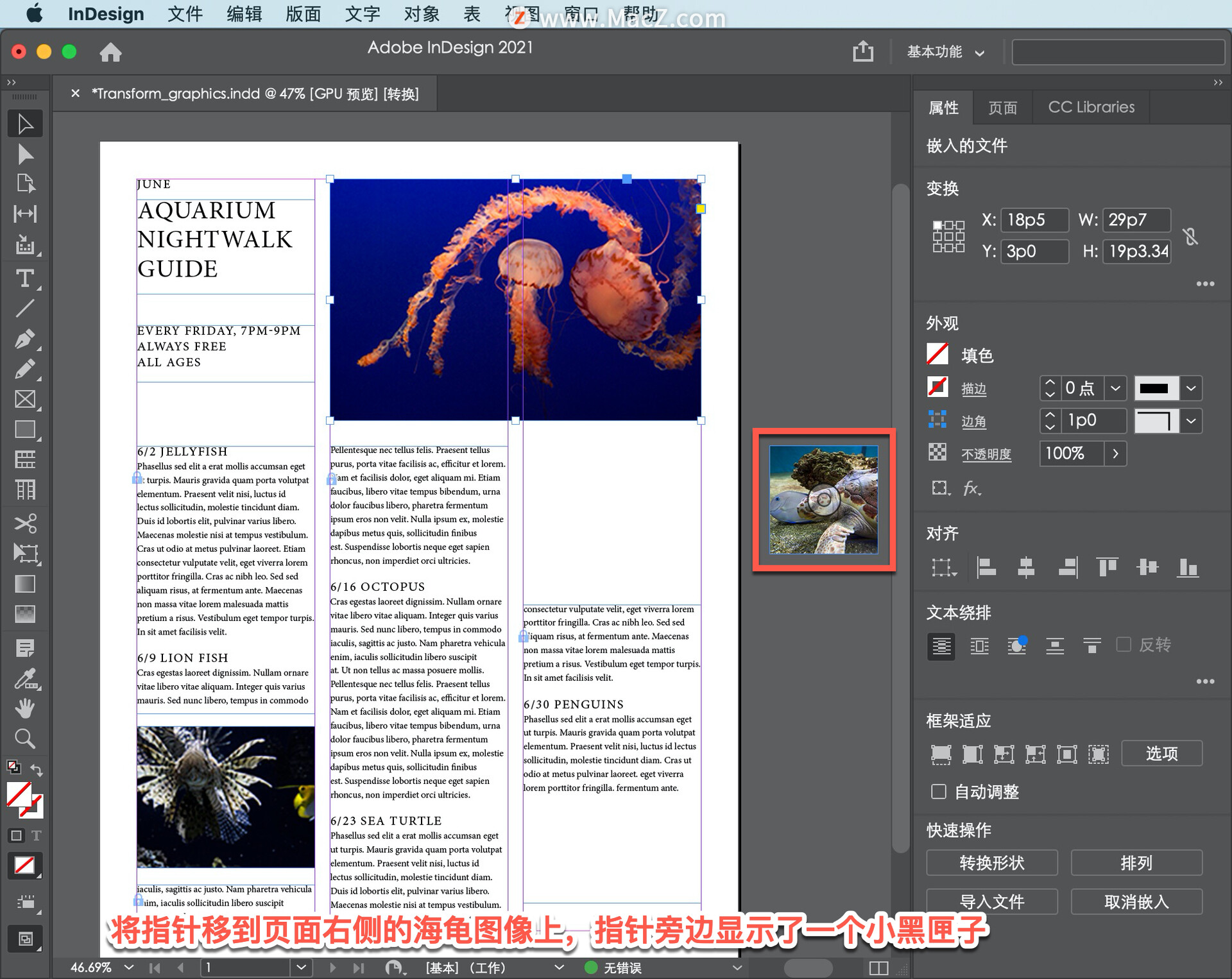Select the Type tool in toolbar
Image resolution: width=1232 pixels, height=979 pixels.
coord(25,278)
